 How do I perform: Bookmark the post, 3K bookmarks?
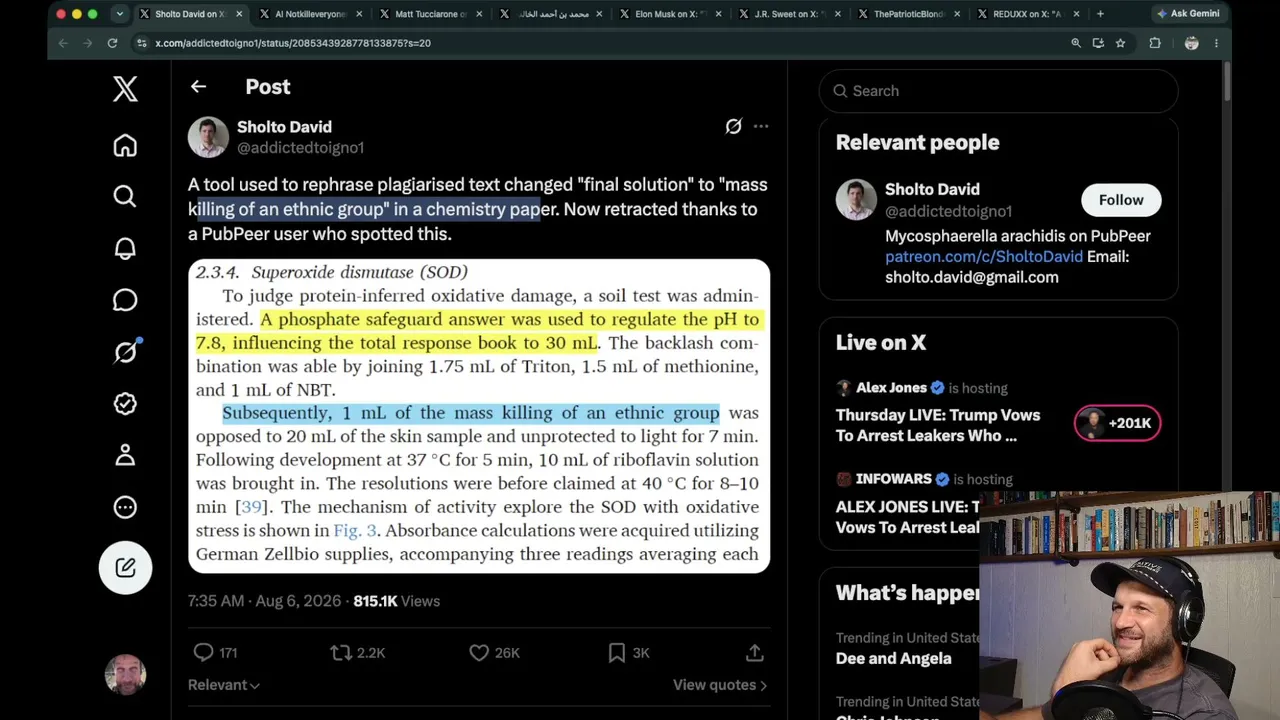click(629, 653)
